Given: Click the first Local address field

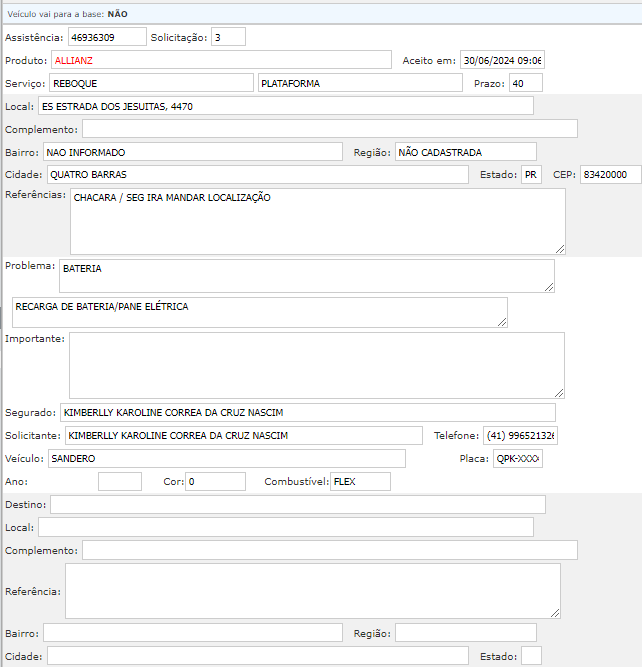Looking at the screenshot, I should 285,106.
